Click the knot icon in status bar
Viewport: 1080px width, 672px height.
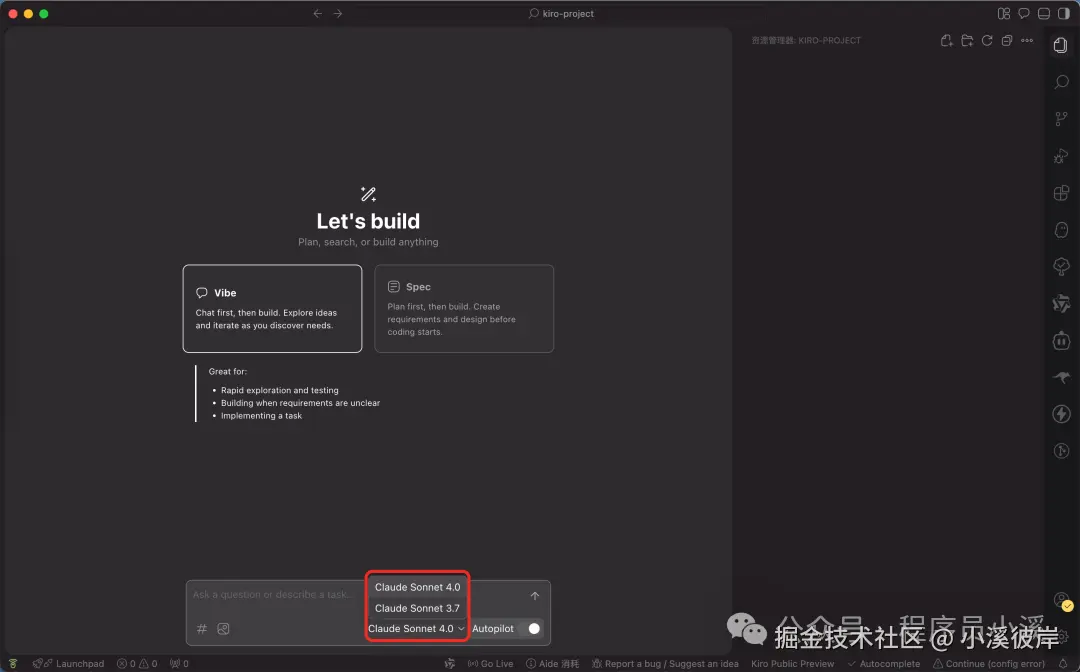[x=450, y=664]
